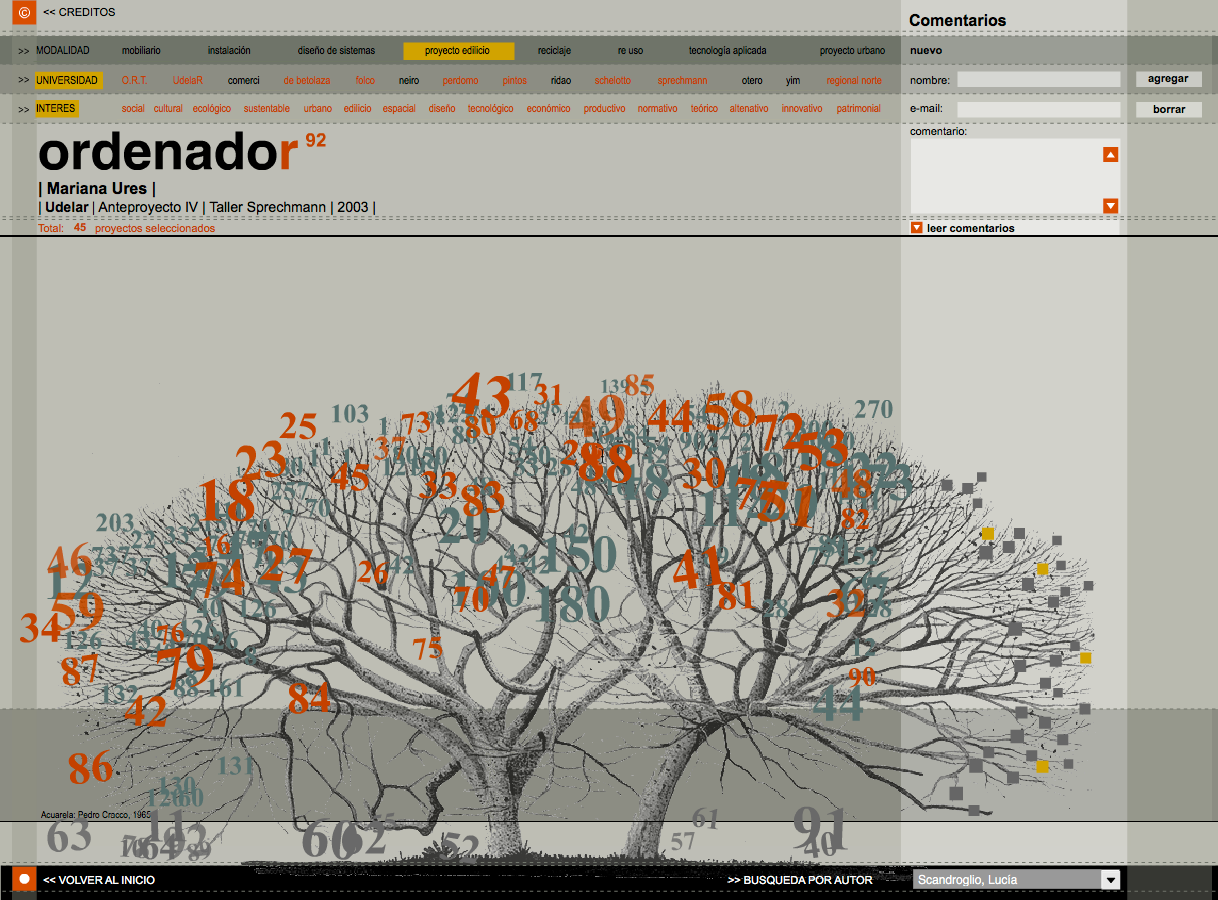Select instalación modality

click(x=229, y=51)
